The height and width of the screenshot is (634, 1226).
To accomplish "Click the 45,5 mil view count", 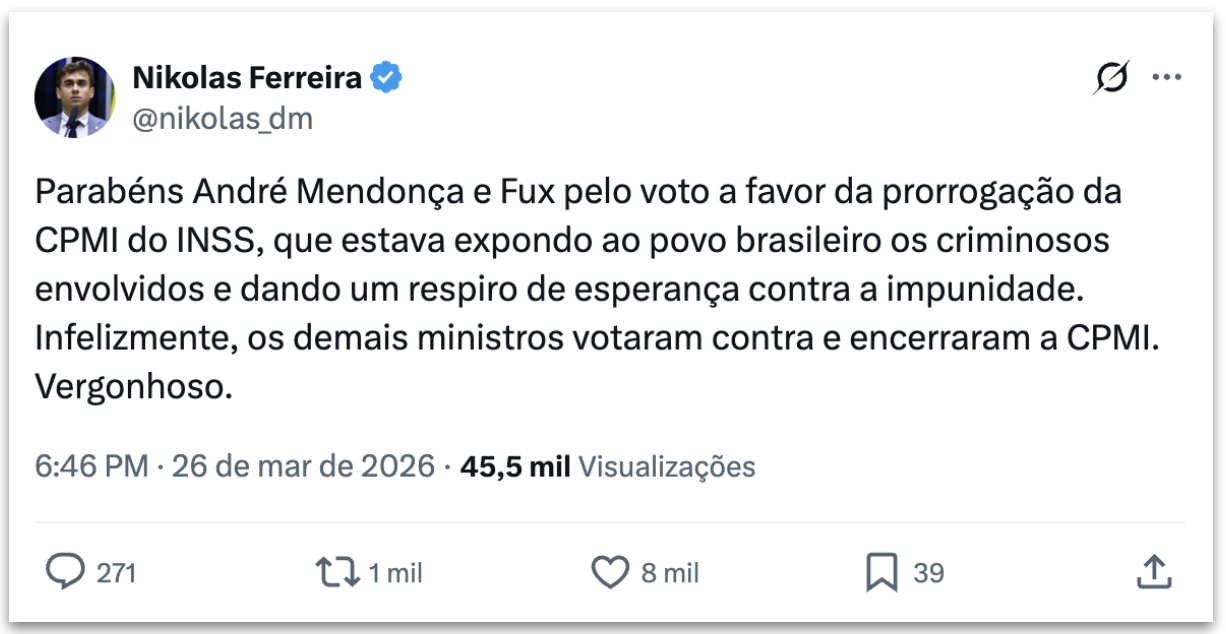I will tap(515, 466).
